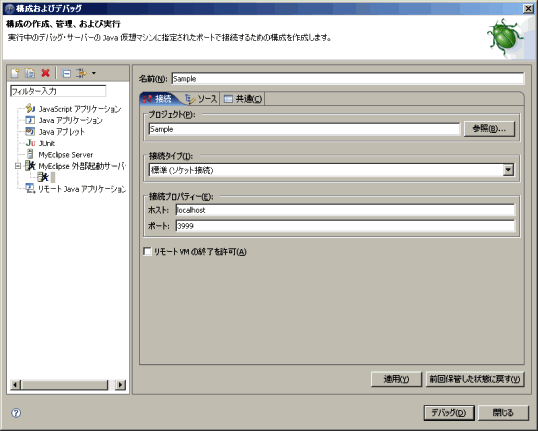Click 前回保管した状態に戻す revert button

coord(475,379)
